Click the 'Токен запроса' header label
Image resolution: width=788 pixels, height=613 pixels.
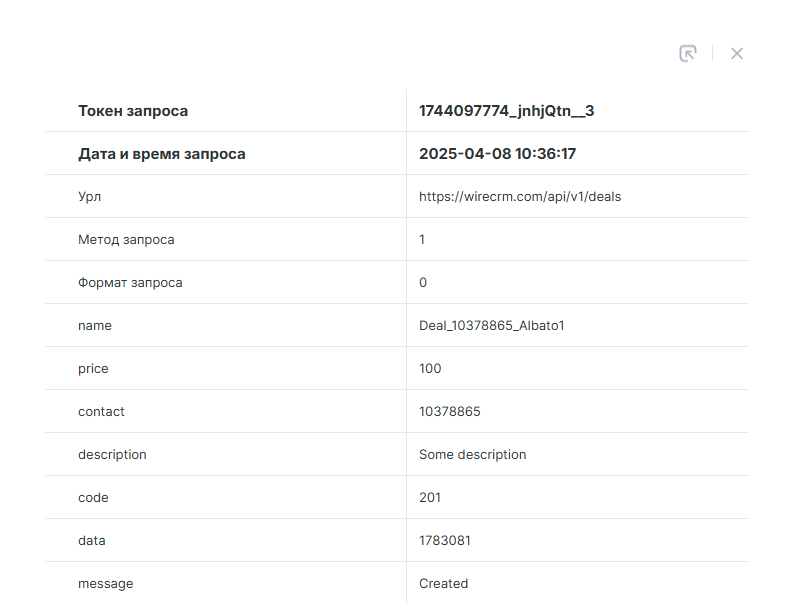tap(133, 111)
